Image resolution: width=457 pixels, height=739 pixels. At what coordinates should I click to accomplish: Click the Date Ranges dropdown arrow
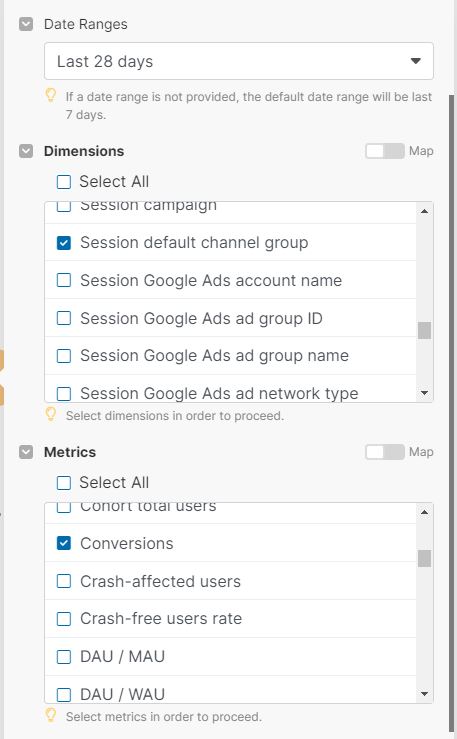416,61
